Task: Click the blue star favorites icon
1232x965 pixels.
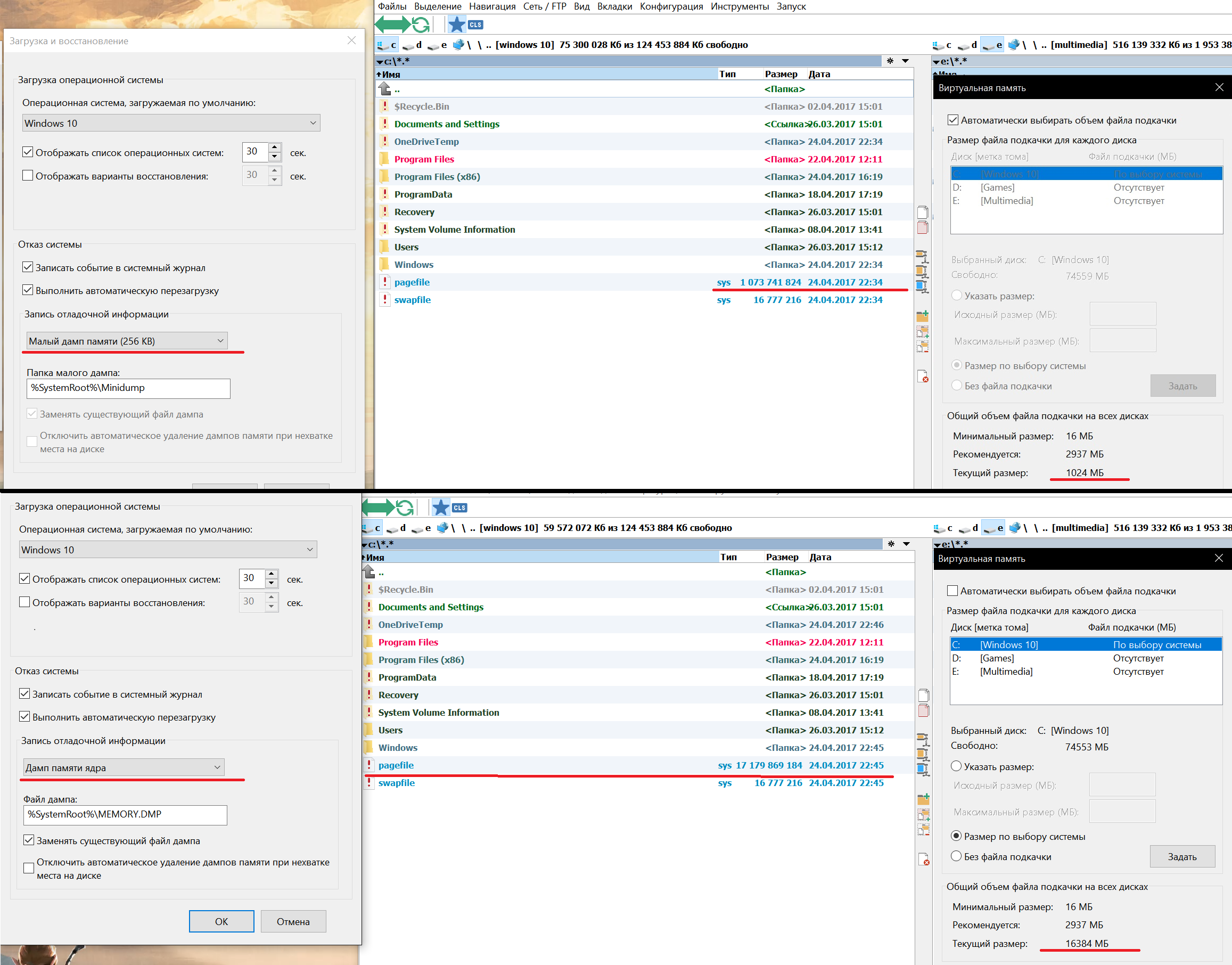Action: pyautogui.click(x=456, y=24)
